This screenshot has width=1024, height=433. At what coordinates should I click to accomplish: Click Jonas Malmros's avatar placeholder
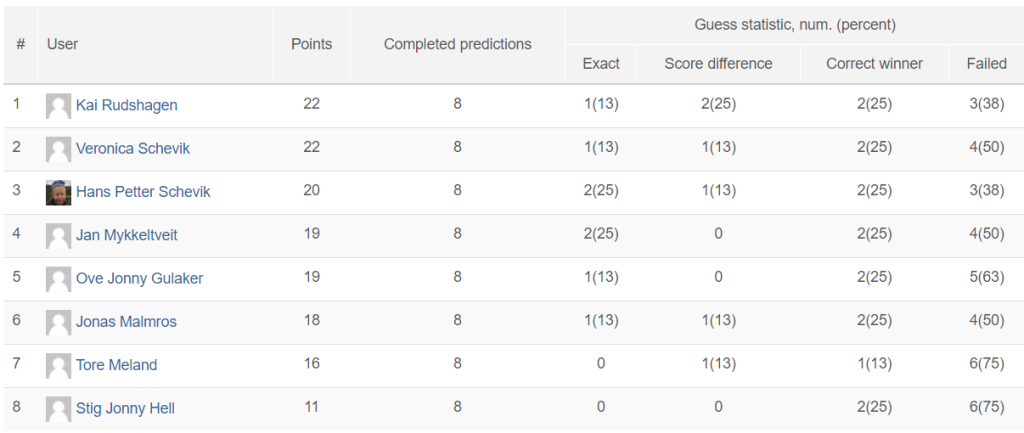point(58,323)
